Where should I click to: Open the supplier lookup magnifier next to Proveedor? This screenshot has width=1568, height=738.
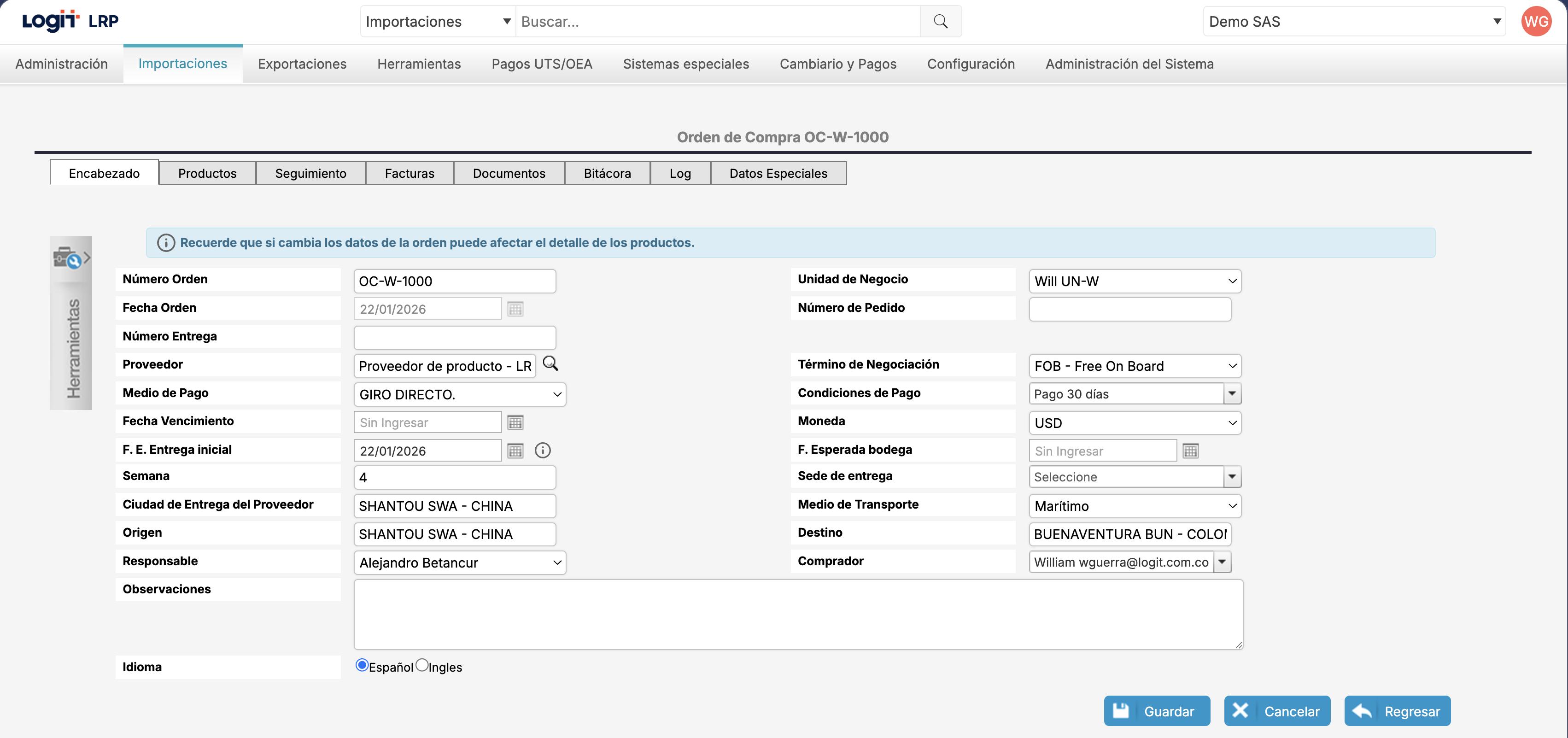click(550, 364)
